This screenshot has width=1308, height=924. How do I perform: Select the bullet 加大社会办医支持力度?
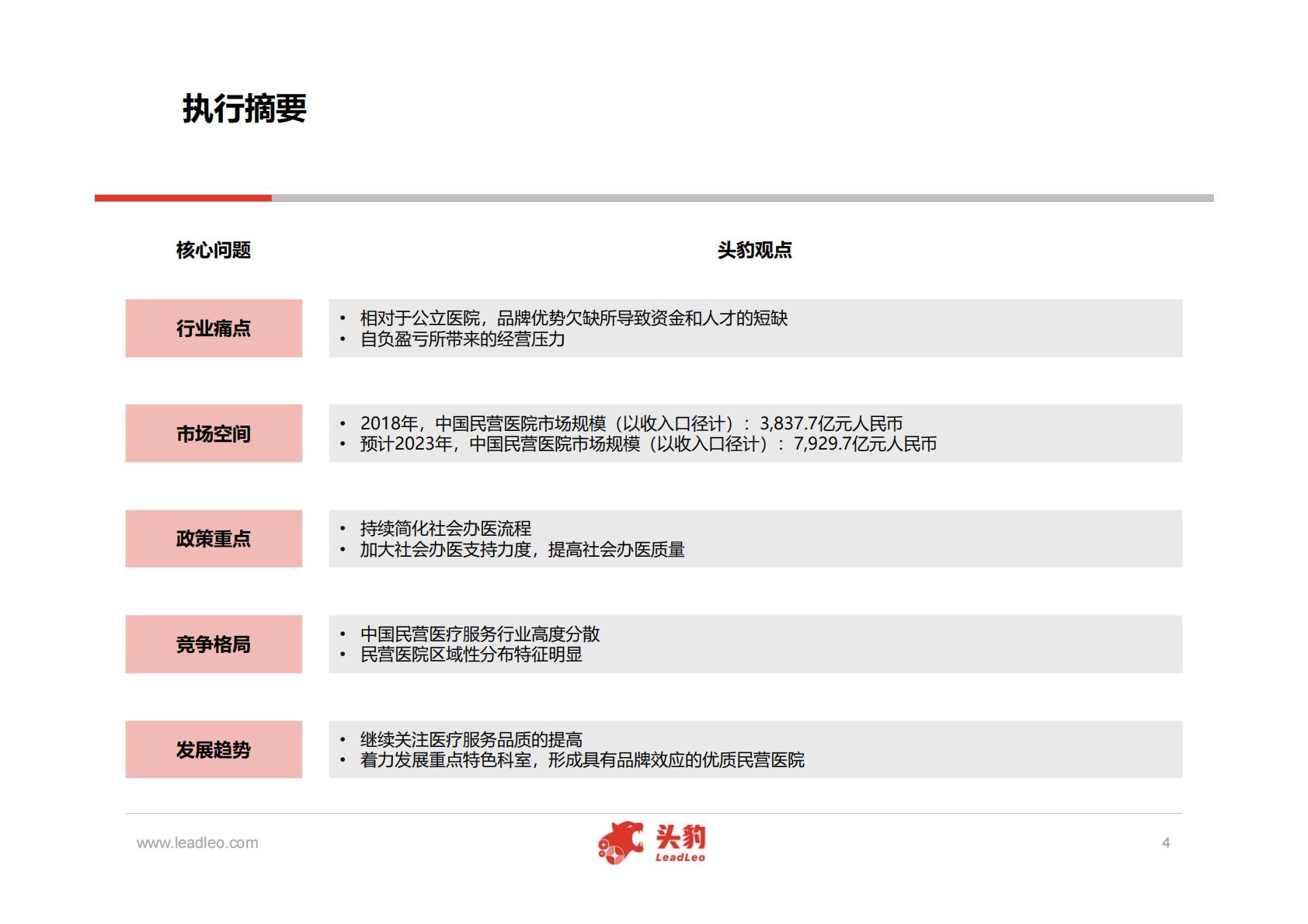click(x=522, y=550)
